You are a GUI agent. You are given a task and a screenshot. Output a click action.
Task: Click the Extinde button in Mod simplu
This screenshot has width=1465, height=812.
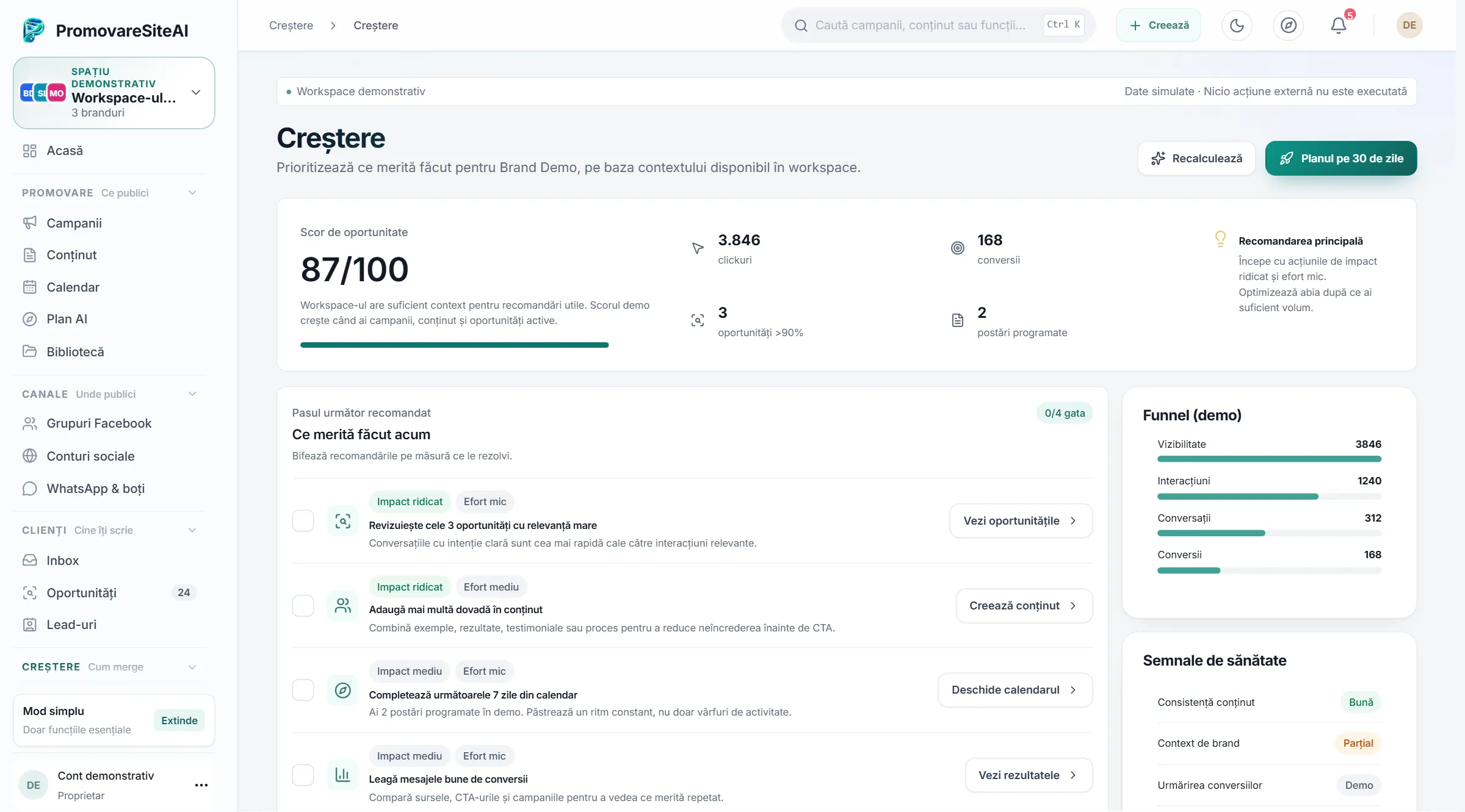[179, 720]
